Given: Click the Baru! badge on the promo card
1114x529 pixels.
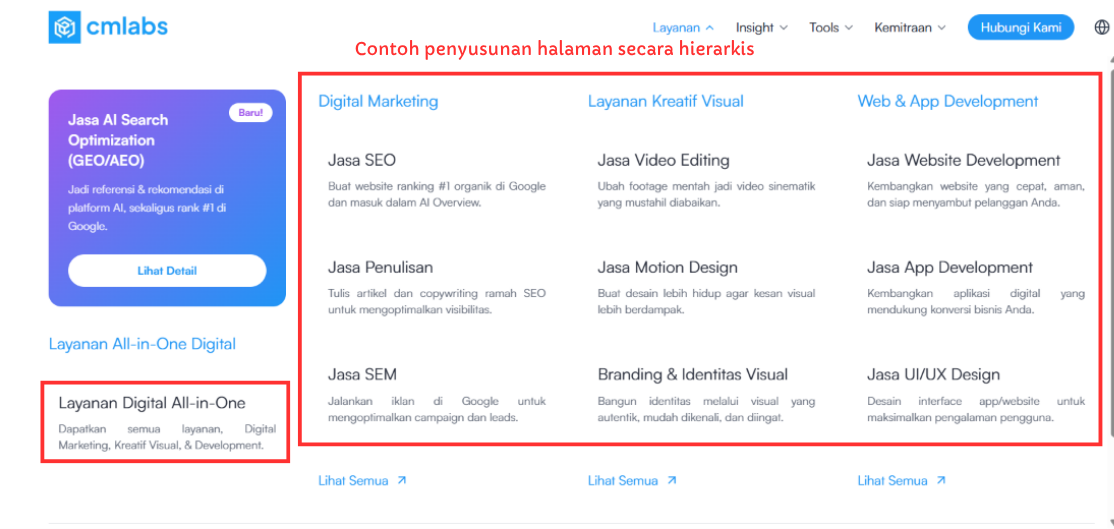Looking at the screenshot, I should (251, 113).
